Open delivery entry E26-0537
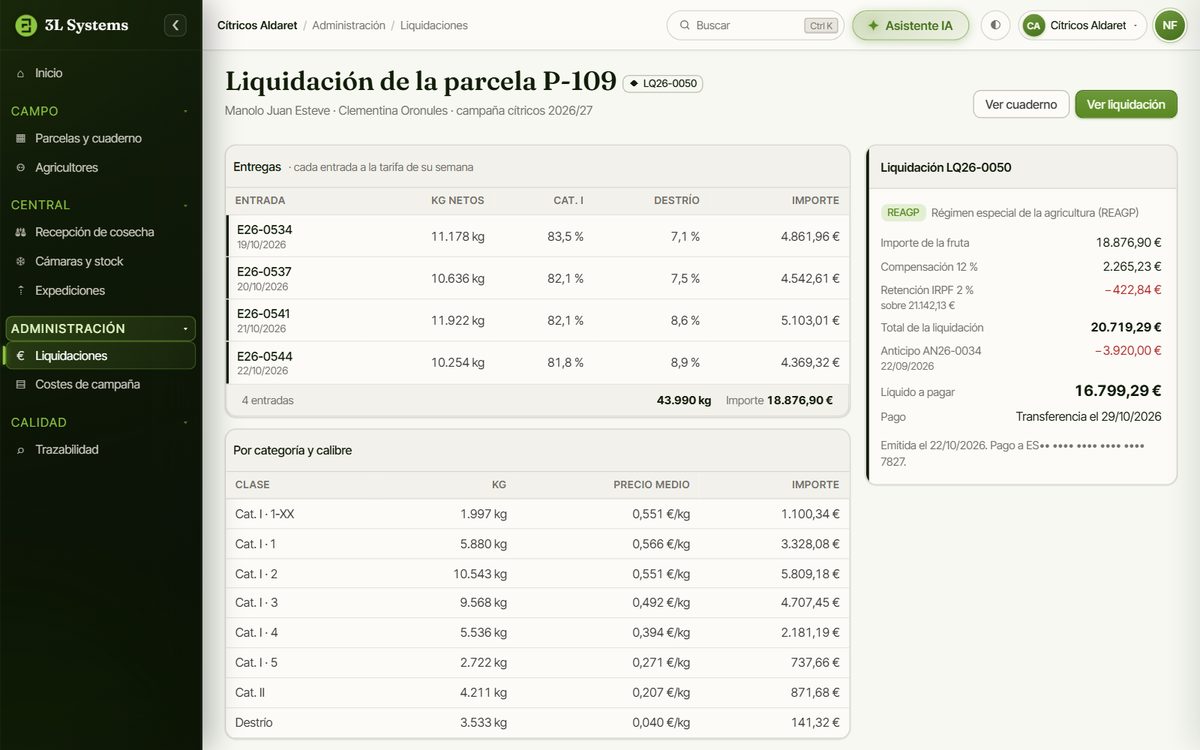1200x750 pixels. (538, 278)
